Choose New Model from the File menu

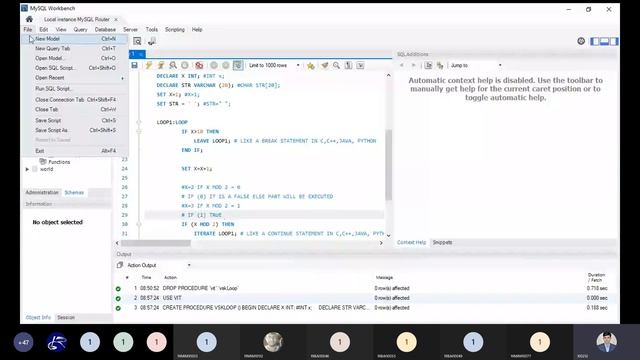tap(76, 39)
